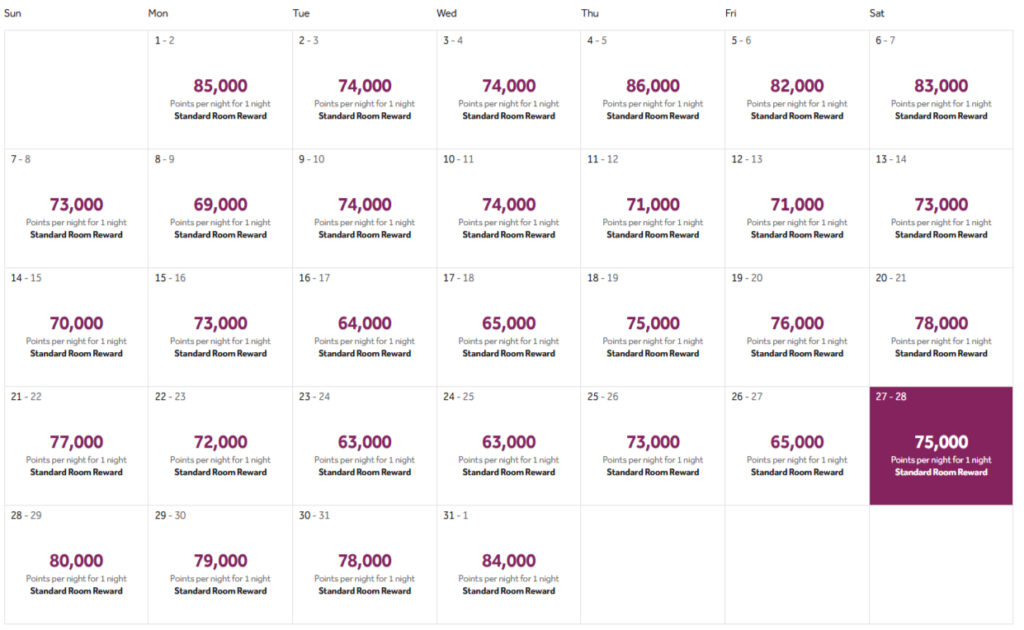Choose the 8 - 9 cell priced 69,000

(x=220, y=208)
